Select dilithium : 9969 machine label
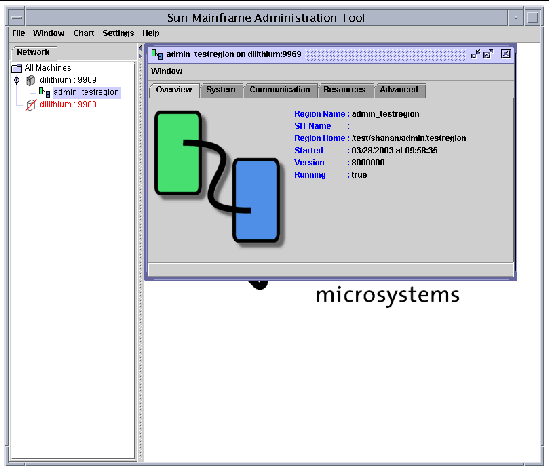 [68, 80]
